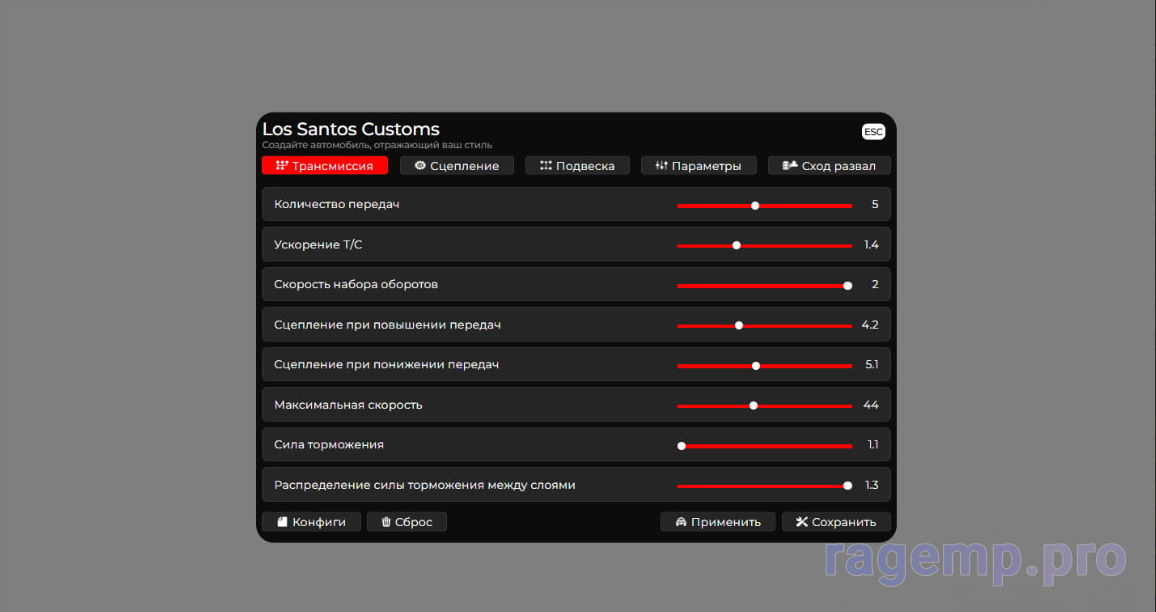
Task: Click the value 1.3 for Распределение силы торможения
Action: pos(871,485)
